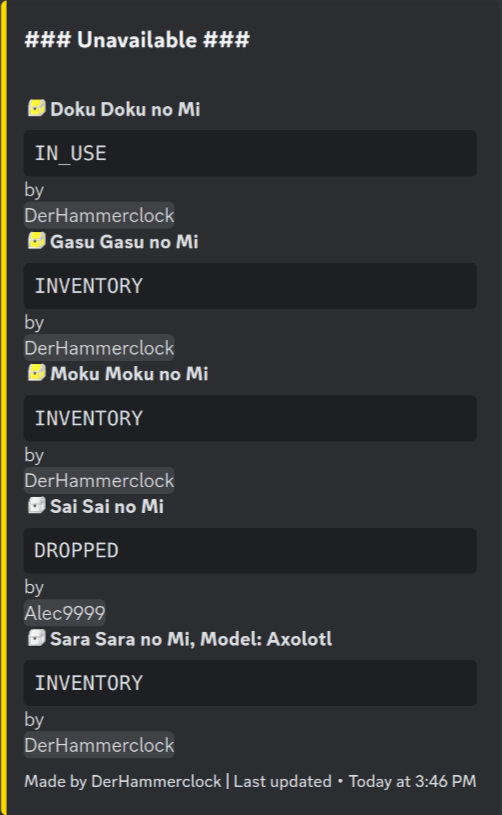The image size is (502, 815).
Task: Click the INVENTORY code block under Gasu Gasu
Action: pos(250,286)
